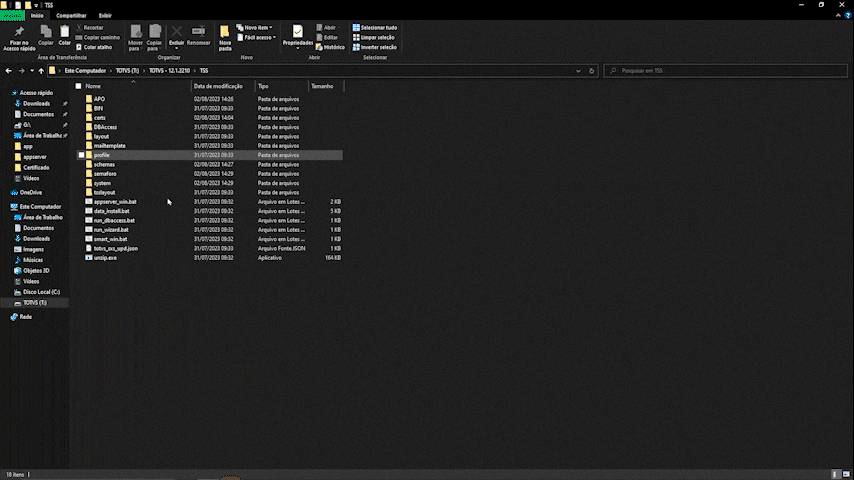Select the unzip.exe application file
Viewport: 854px width, 480px height.
pos(105,258)
